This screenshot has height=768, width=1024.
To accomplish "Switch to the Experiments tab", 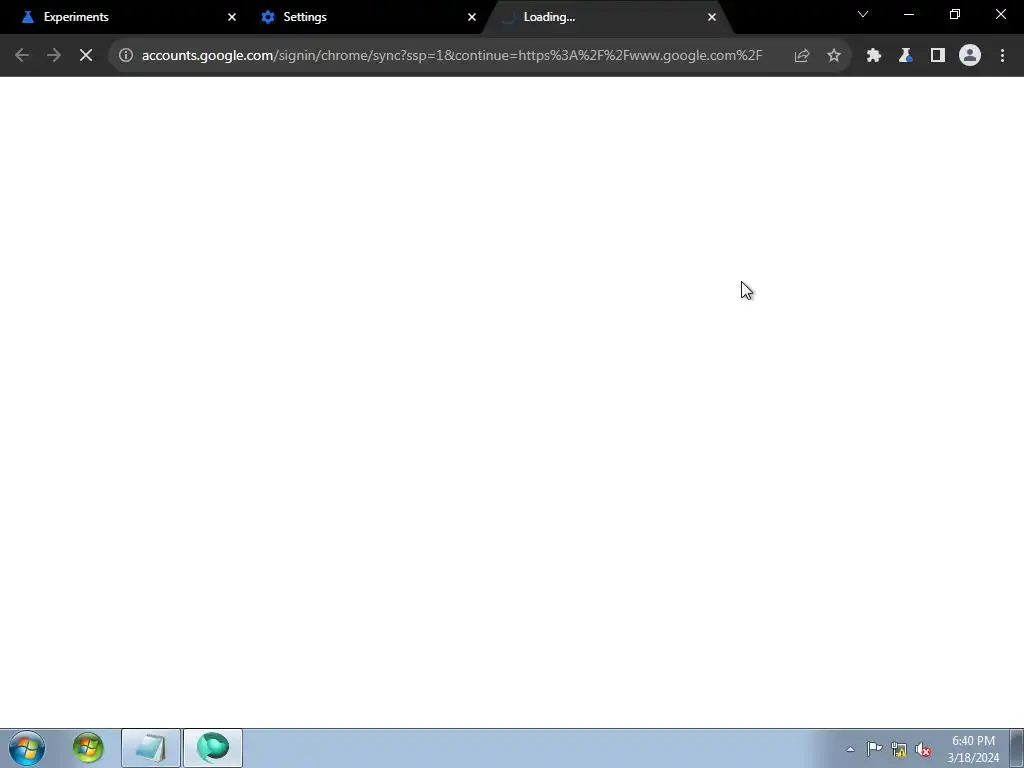I will tap(124, 17).
